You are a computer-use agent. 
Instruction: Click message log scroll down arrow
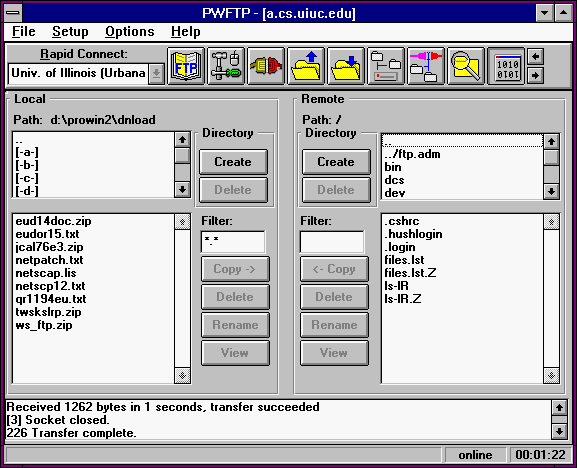coord(559,431)
